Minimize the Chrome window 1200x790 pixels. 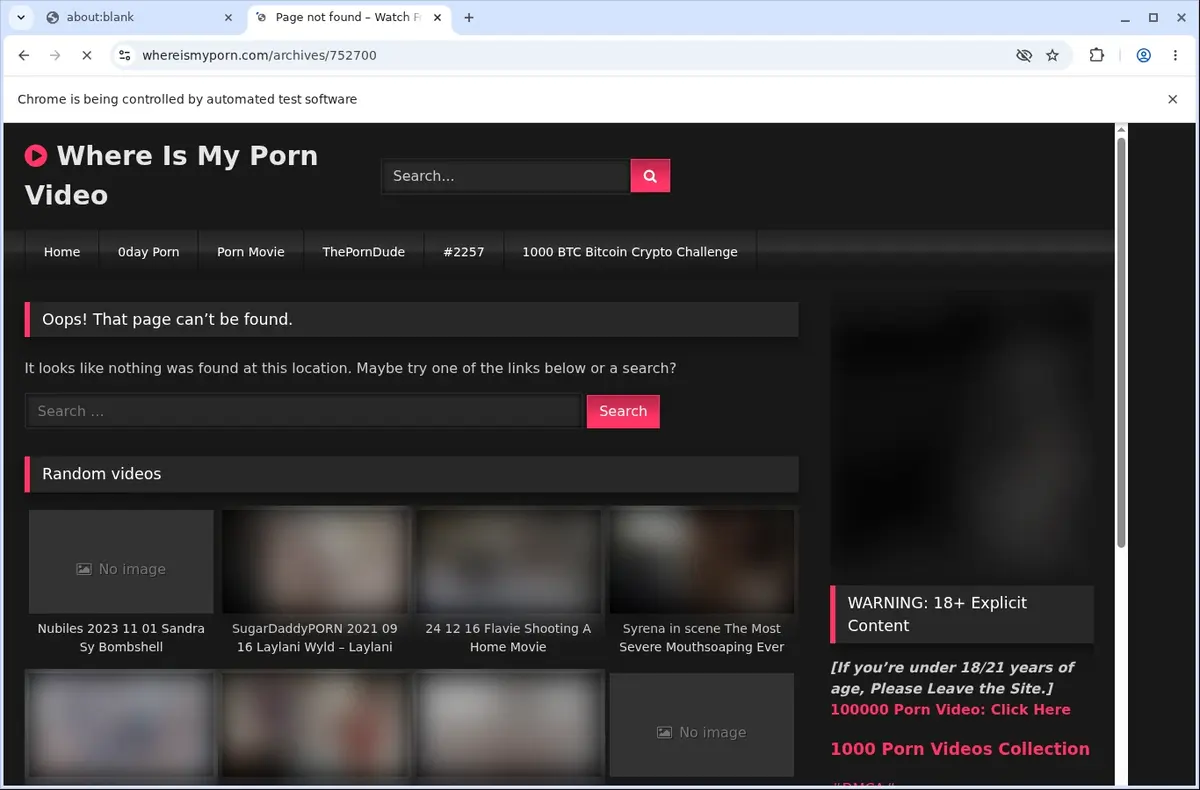pos(1126,17)
